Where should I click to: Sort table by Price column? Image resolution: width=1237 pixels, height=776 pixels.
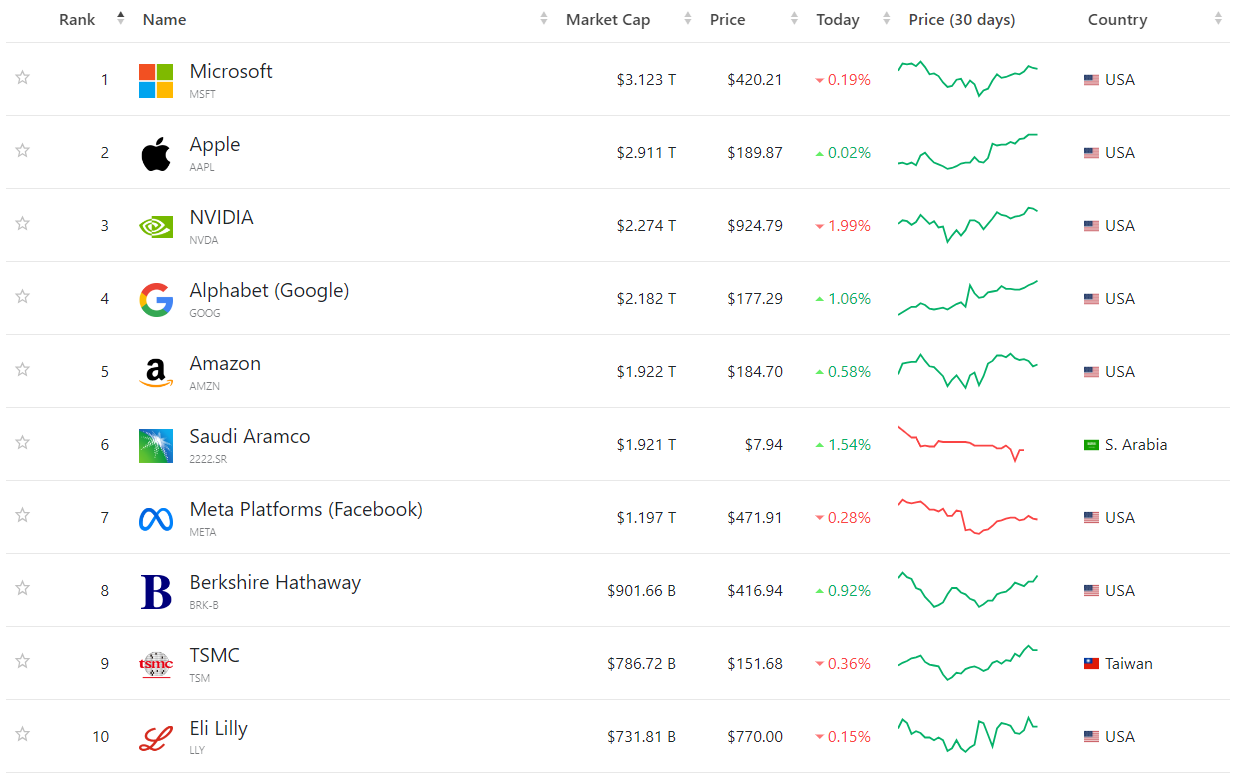[x=728, y=20]
